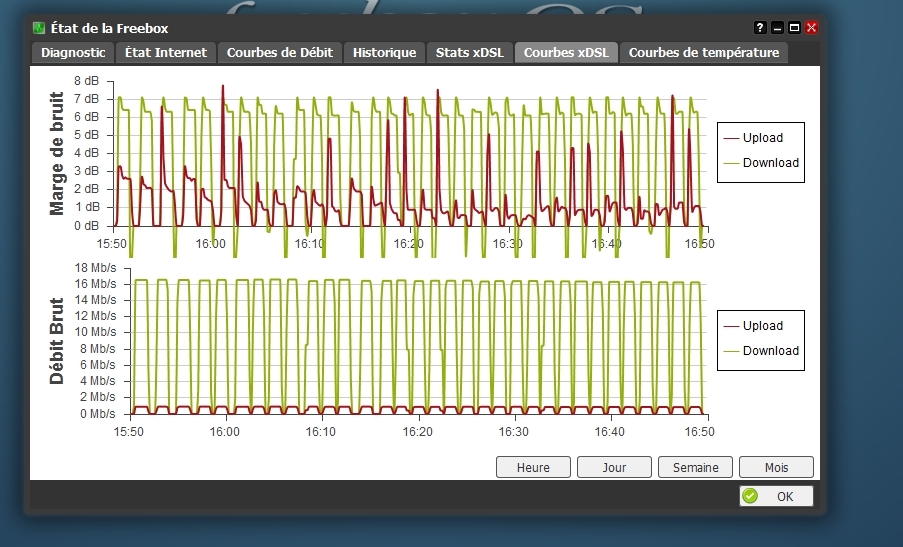Click the green Freebox status icon in title bar
Screen dimensions: 903x547
39,28
